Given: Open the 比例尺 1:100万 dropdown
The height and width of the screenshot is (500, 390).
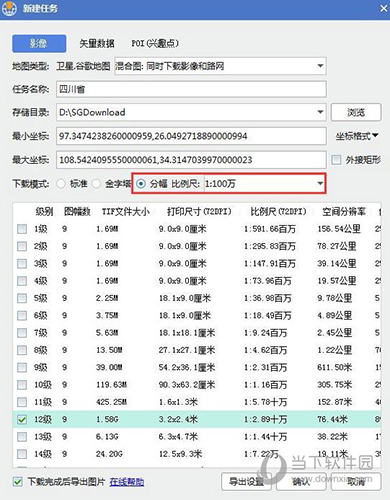Looking at the screenshot, I should pos(264,184).
